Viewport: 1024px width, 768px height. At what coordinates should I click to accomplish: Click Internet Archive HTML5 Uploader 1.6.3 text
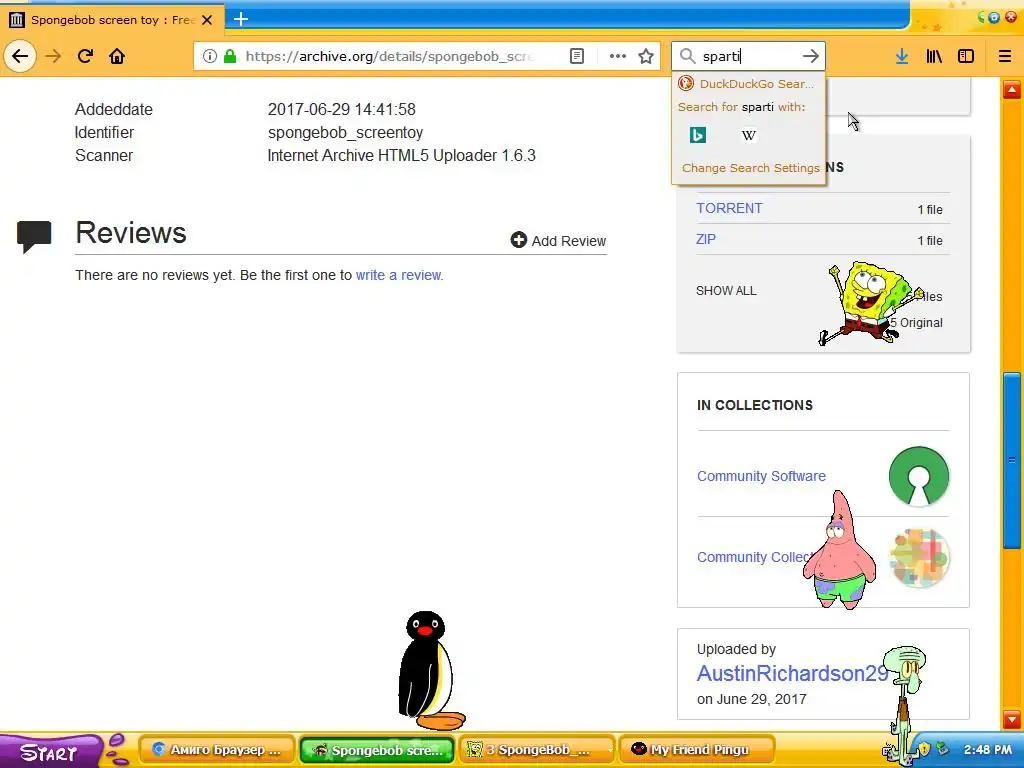coord(402,155)
